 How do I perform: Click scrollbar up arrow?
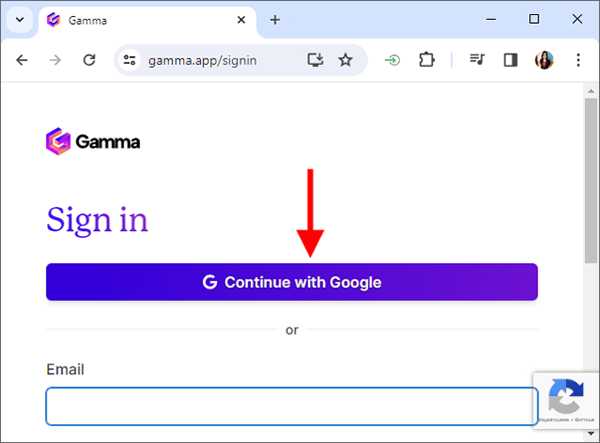[x=591, y=91]
